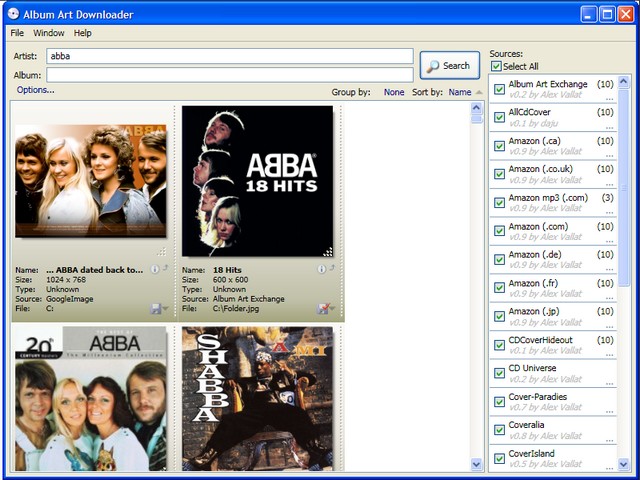Open settings dots for Amazon (.co.uk) source
Image resolution: width=640 pixels, height=480 pixels.
tap(609, 184)
